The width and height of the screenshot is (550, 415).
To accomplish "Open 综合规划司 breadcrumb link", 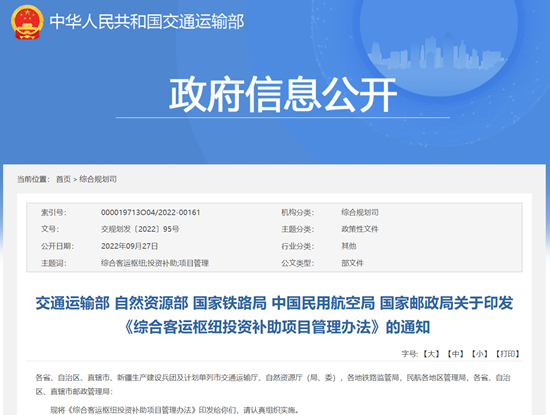I will 98,179.
